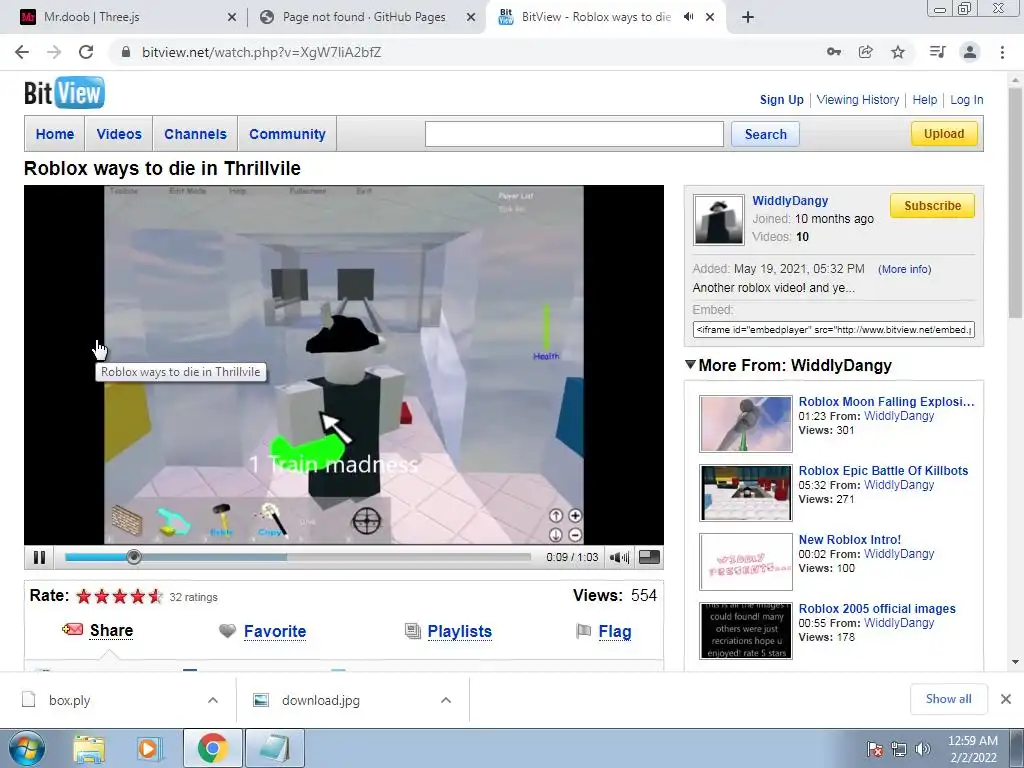1024x768 pixels.
Task: Open Roblox 2005 official images link
Action: 877,609
